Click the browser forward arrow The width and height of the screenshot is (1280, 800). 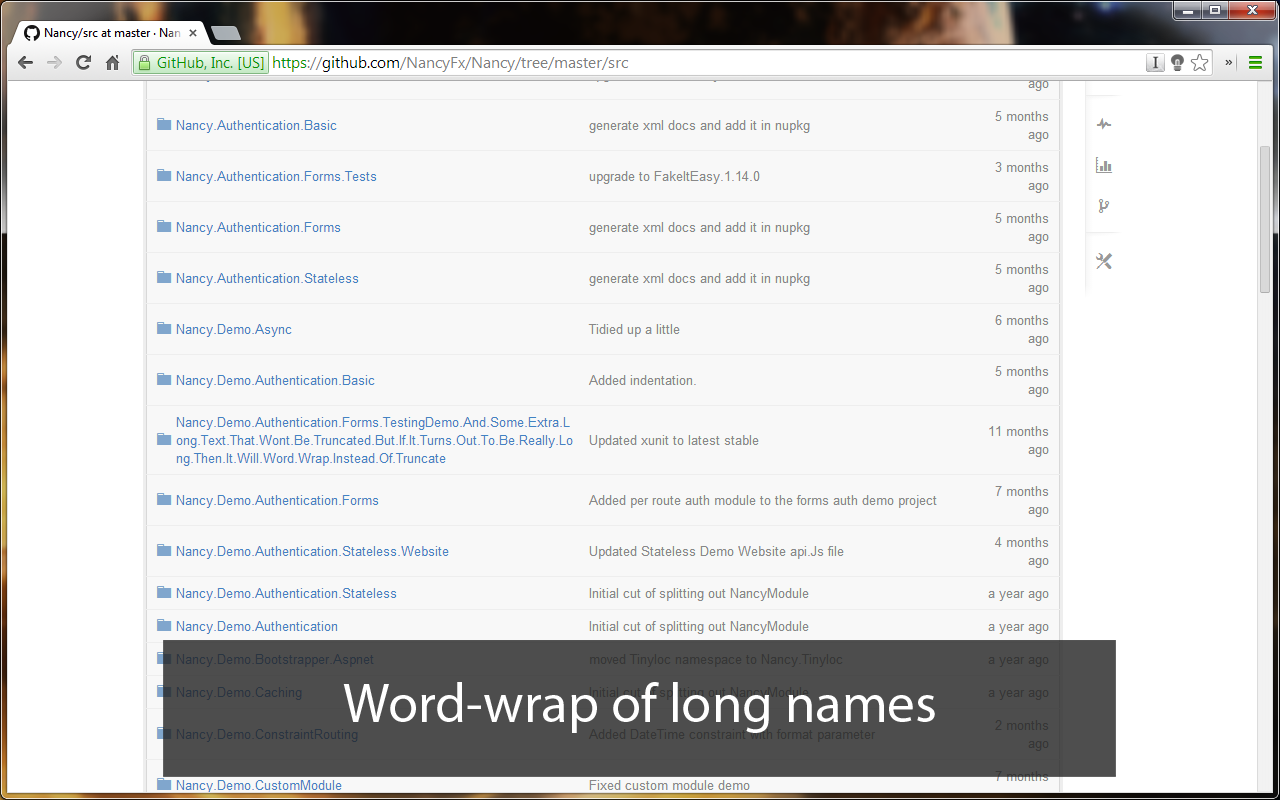55,62
